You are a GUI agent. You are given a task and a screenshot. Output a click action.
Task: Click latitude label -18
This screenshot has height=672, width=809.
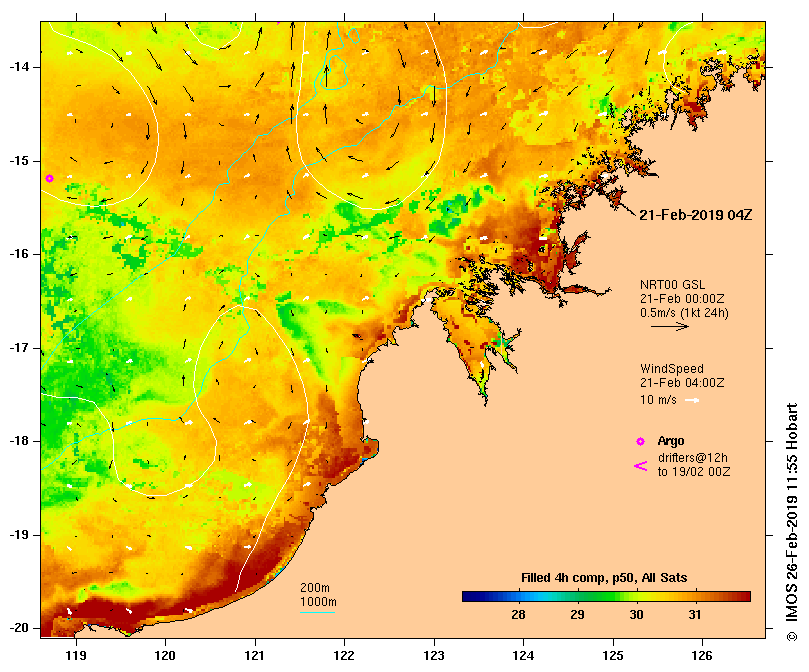[x=19, y=441]
